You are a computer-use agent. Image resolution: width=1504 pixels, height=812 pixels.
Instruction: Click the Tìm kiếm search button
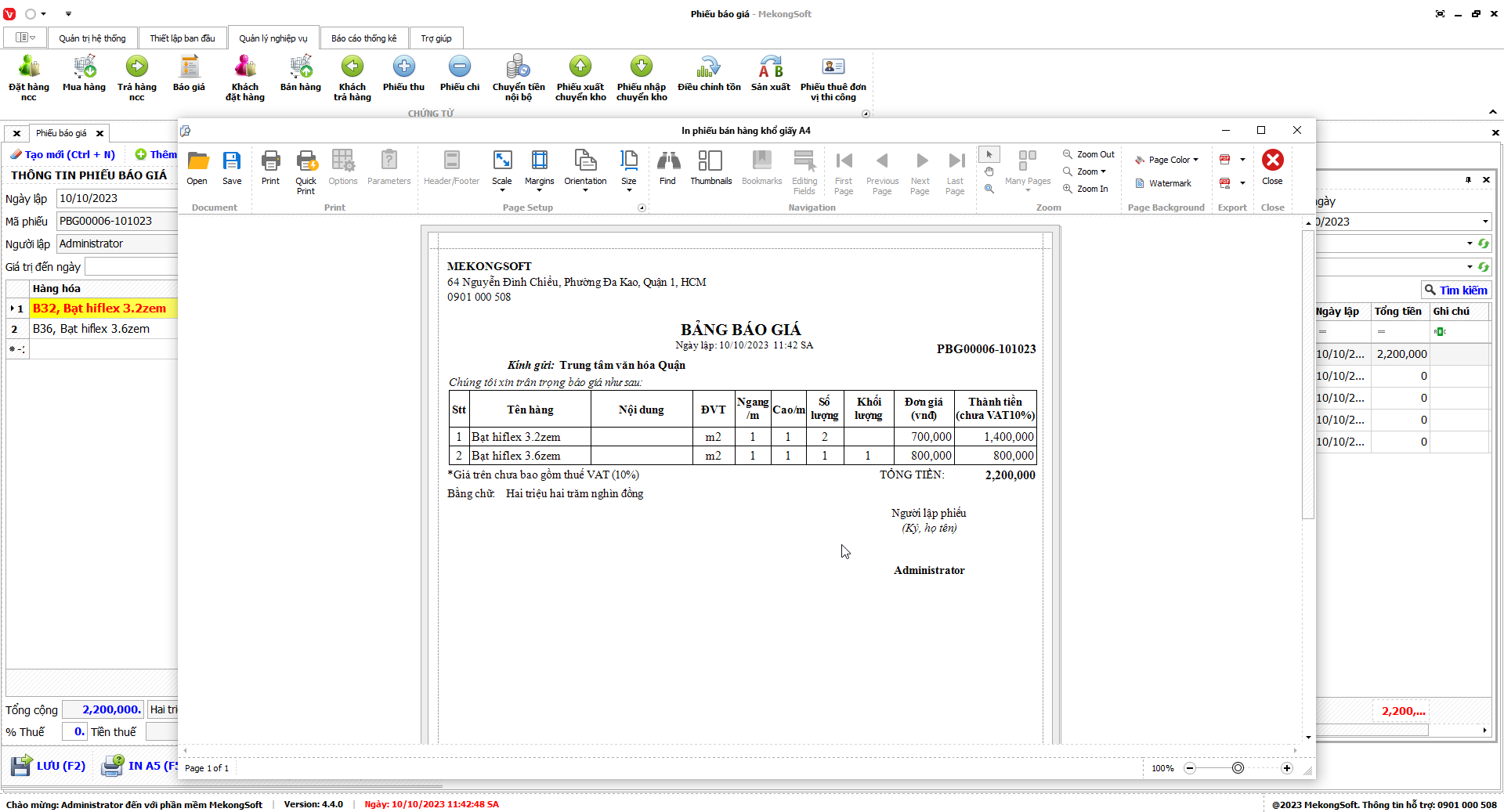[1455, 291]
